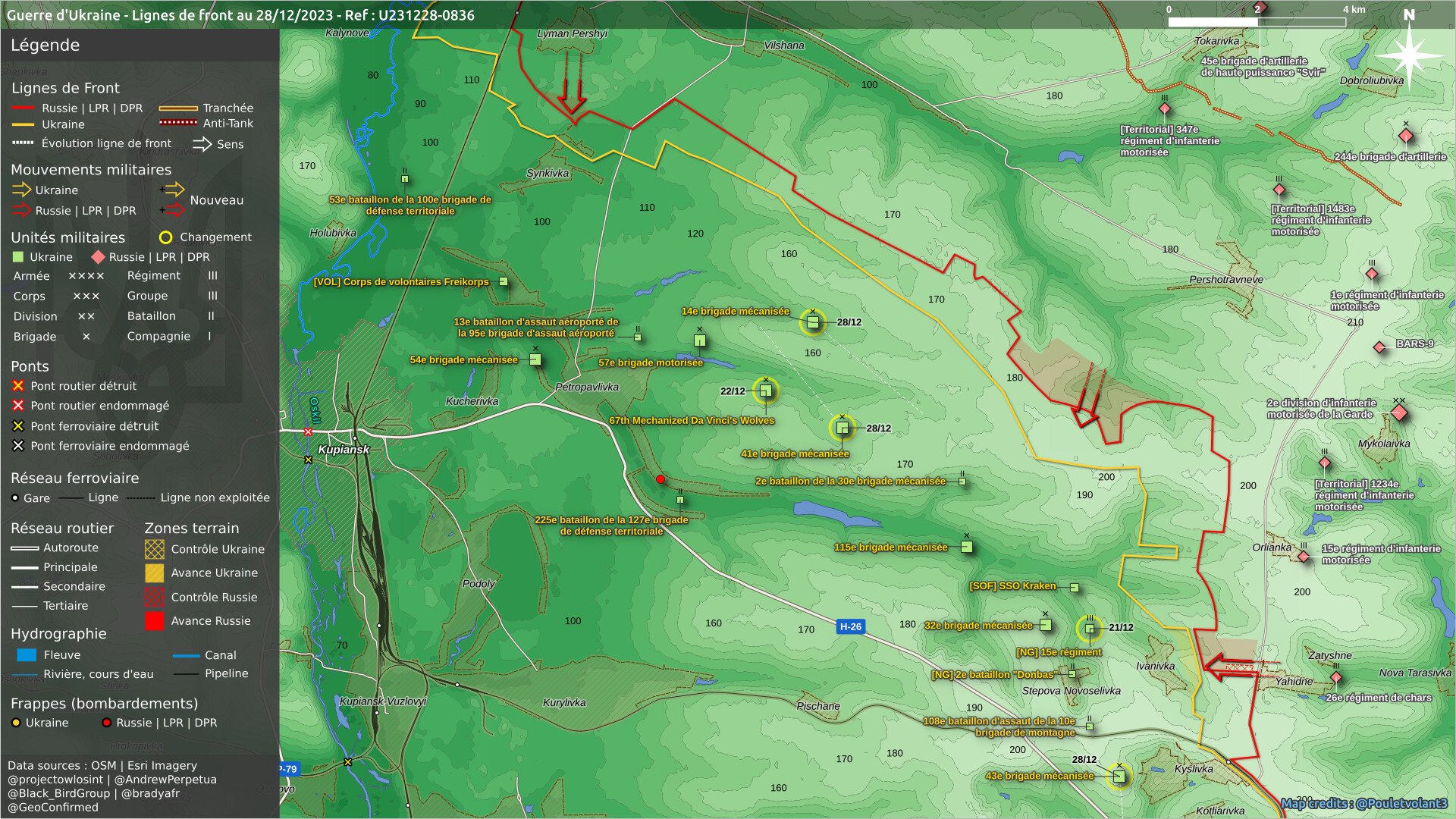The image size is (1456, 819).
Task: Click the 244e brigade d'artillerie diamond
Action: tap(1405, 136)
